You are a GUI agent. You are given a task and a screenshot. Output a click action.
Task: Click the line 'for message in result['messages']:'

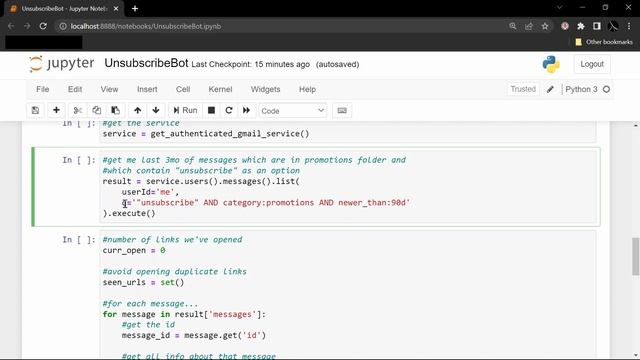(184, 314)
